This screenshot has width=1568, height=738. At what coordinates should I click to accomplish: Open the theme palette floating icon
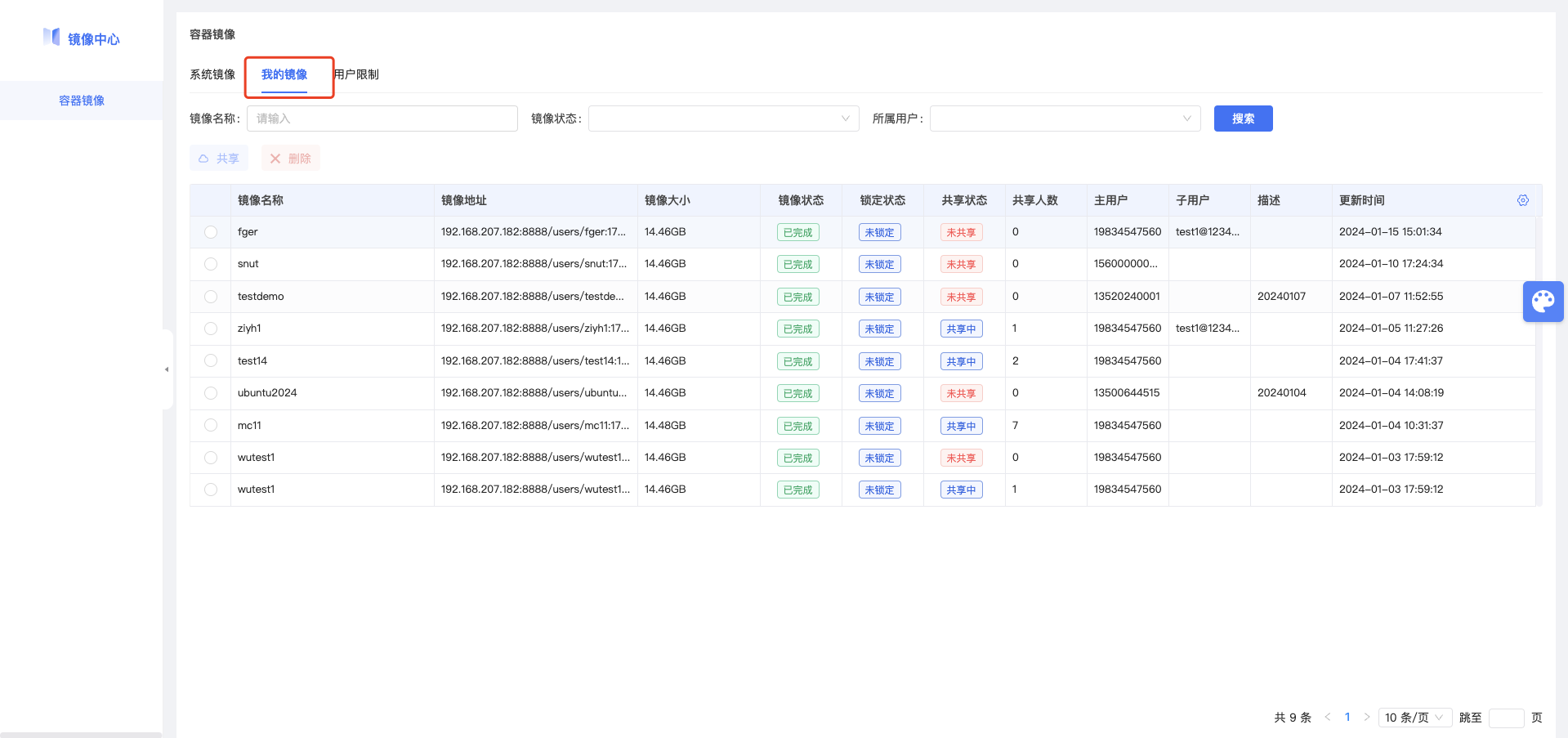coord(1543,302)
